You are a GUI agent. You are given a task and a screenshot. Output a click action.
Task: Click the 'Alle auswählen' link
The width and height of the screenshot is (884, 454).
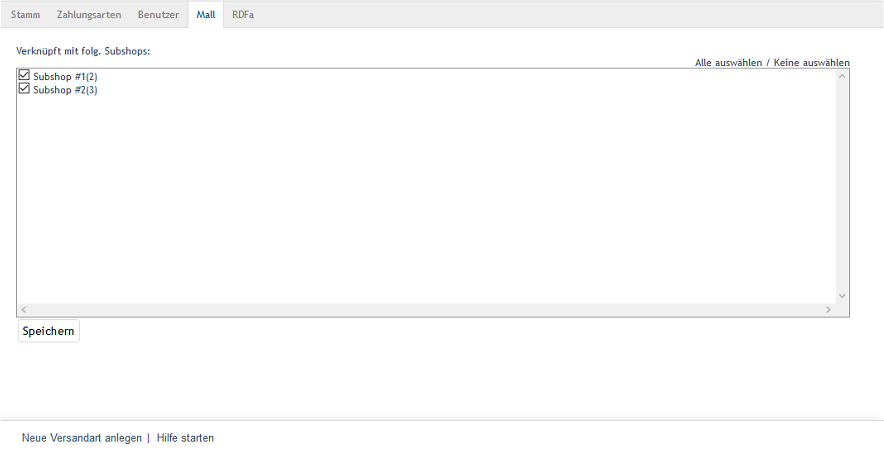coord(728,62)
